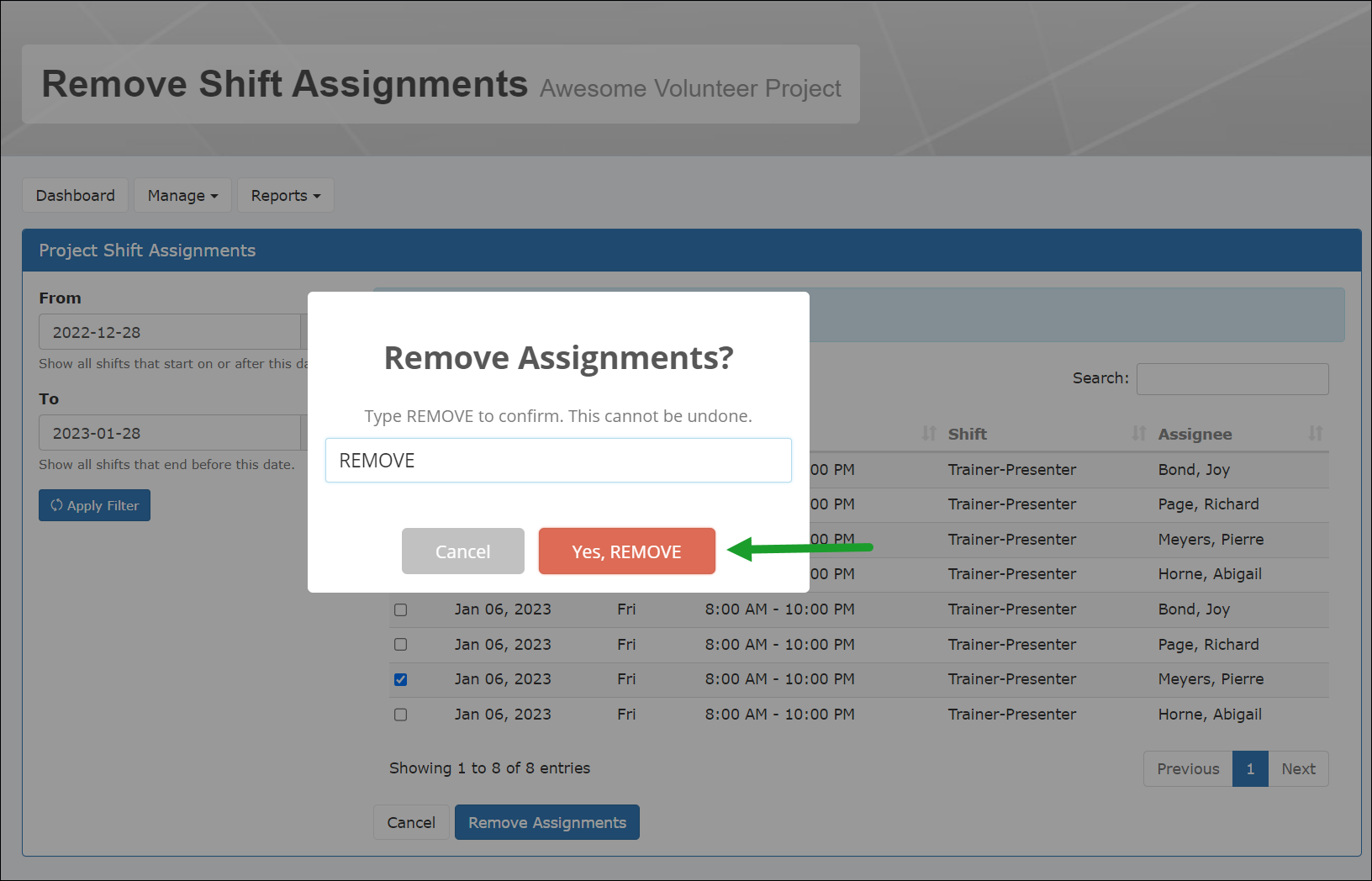This screenshot has height=881, width=1372.
Task: Check the Jan 06 Page, Richard row checkbox
Action: point(401,645)
